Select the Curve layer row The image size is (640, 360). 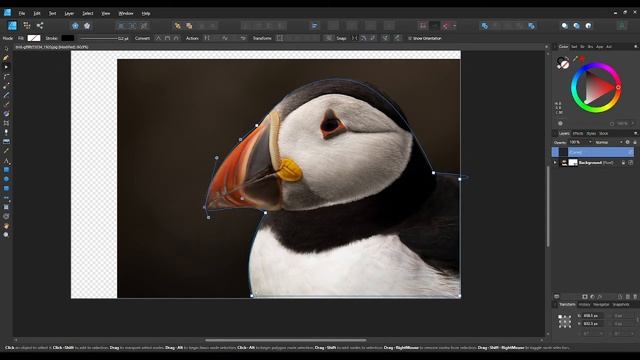593,152
